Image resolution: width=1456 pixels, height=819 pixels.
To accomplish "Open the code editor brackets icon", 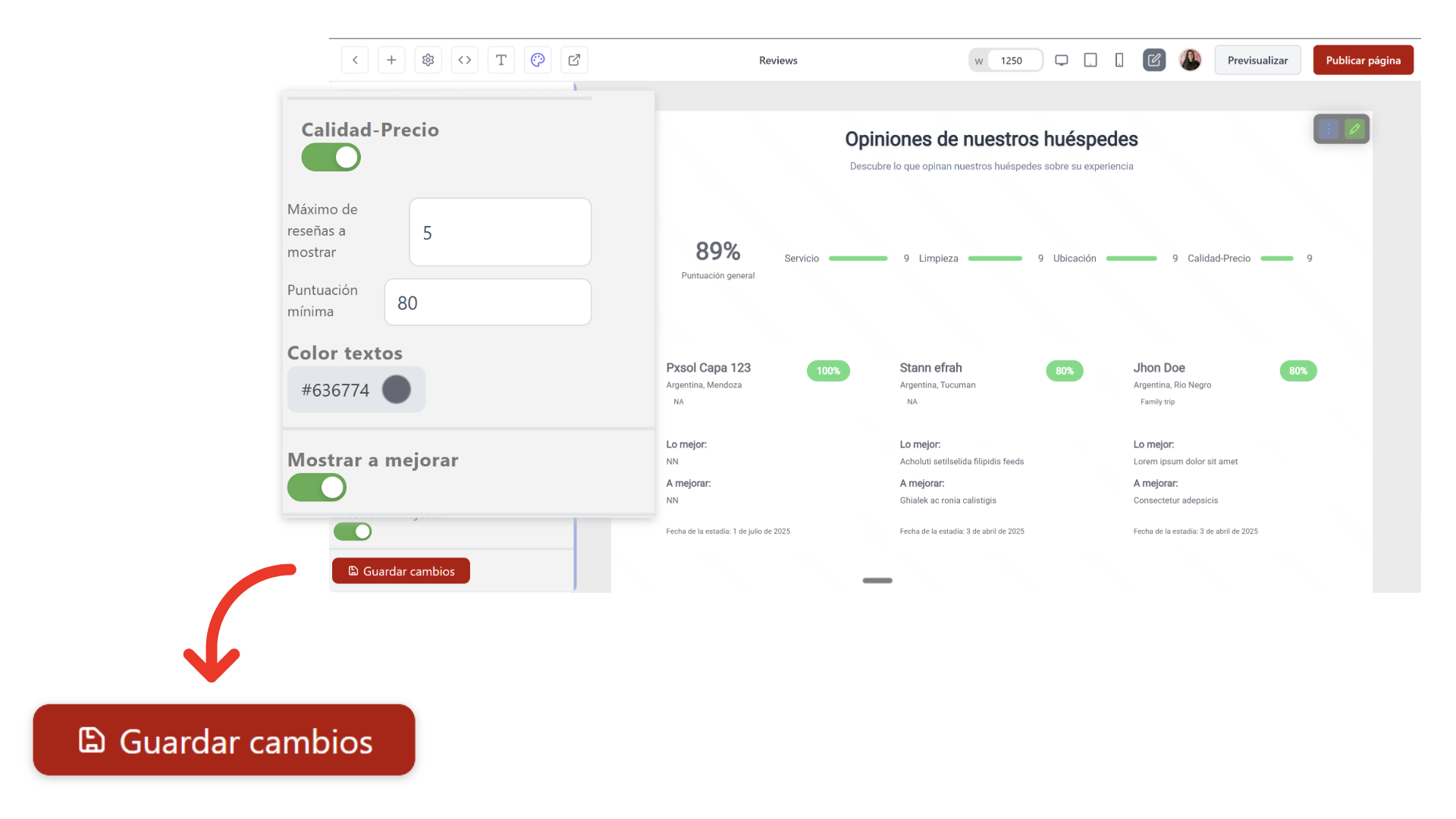I will tap(465, 60).
